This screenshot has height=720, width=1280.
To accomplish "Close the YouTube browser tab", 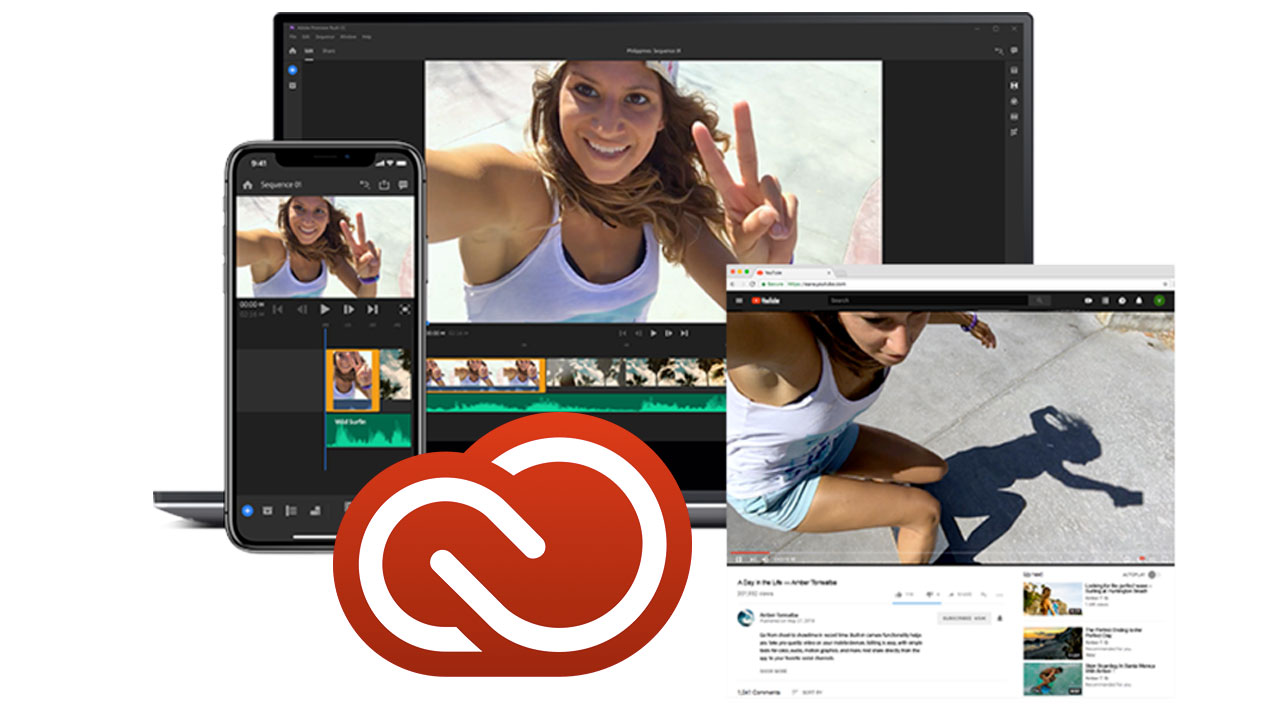I will coord(829,272).
